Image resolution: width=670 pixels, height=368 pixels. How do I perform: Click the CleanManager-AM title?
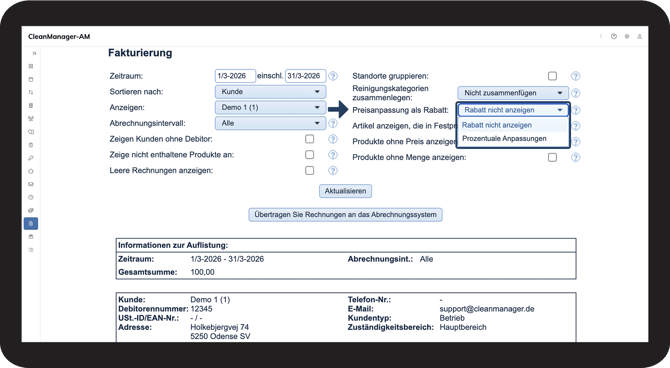pyautogui.click(x=59, y=37)
